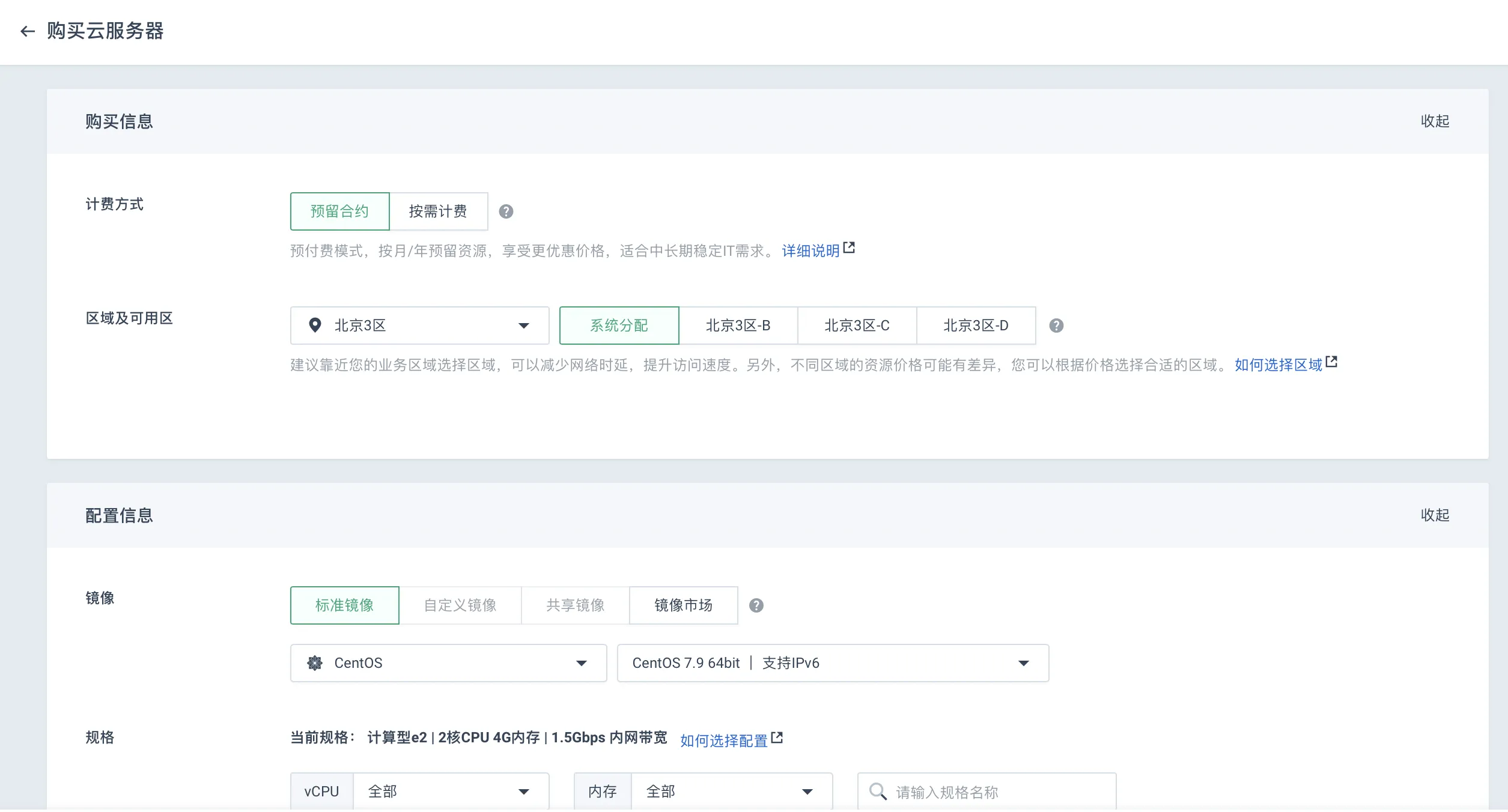The height and width of the screenshot is (812, 1508).
Task: Click external link icon after 详细说明
Action: pyautogui.click(x=849, y=248)
